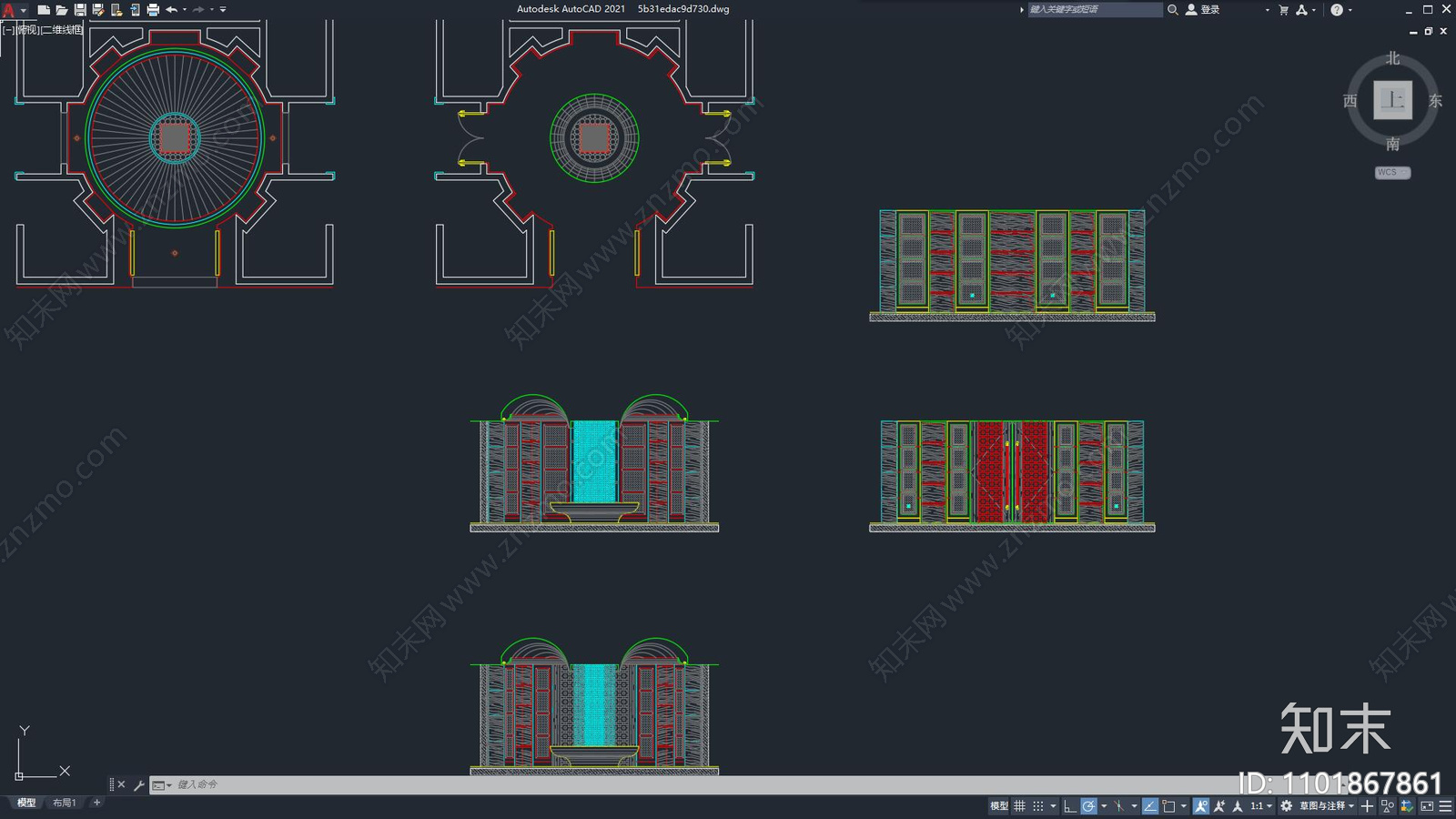Click the 模型 space button in status bar
The image size is (1456, 819).
998,806
